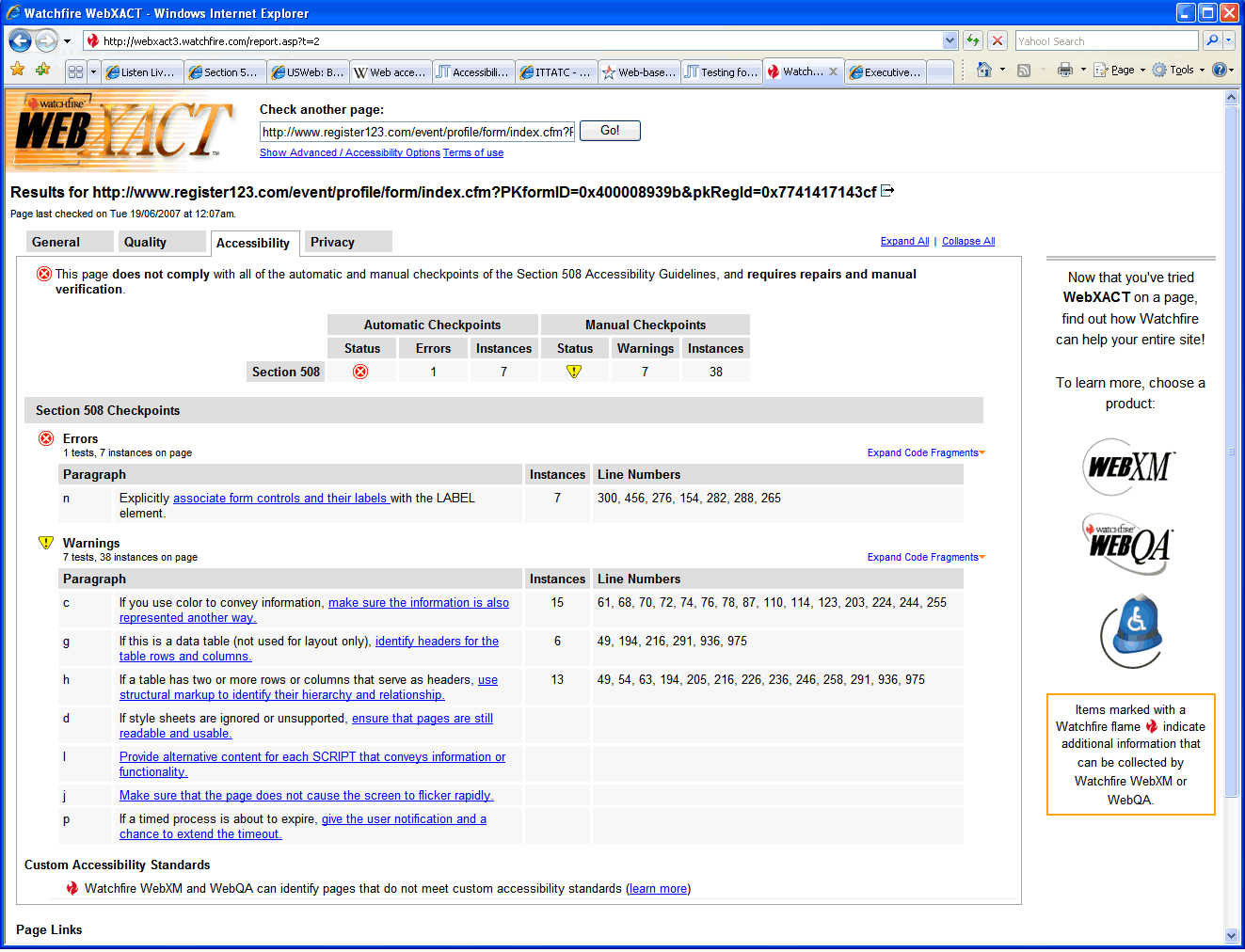This screenshot has width=1245, height=952.
Task: Click the WebXM product logo
Action: click(x=1129, y=467)
